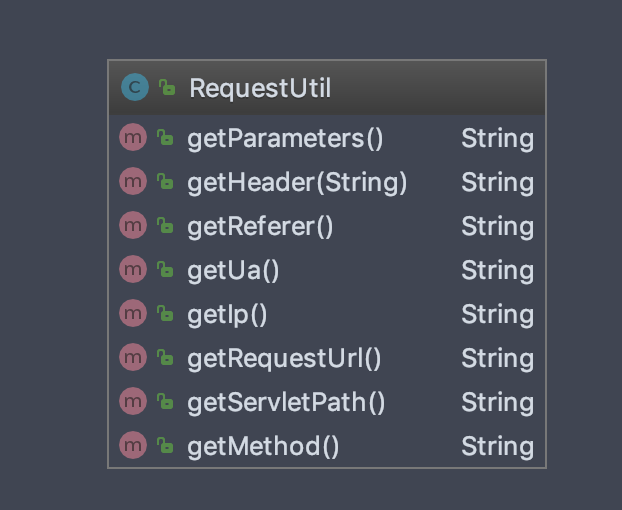This screenshot has width=622, height=510.
Task: Click the method icon for getMethod()
Action: [133, 446]
